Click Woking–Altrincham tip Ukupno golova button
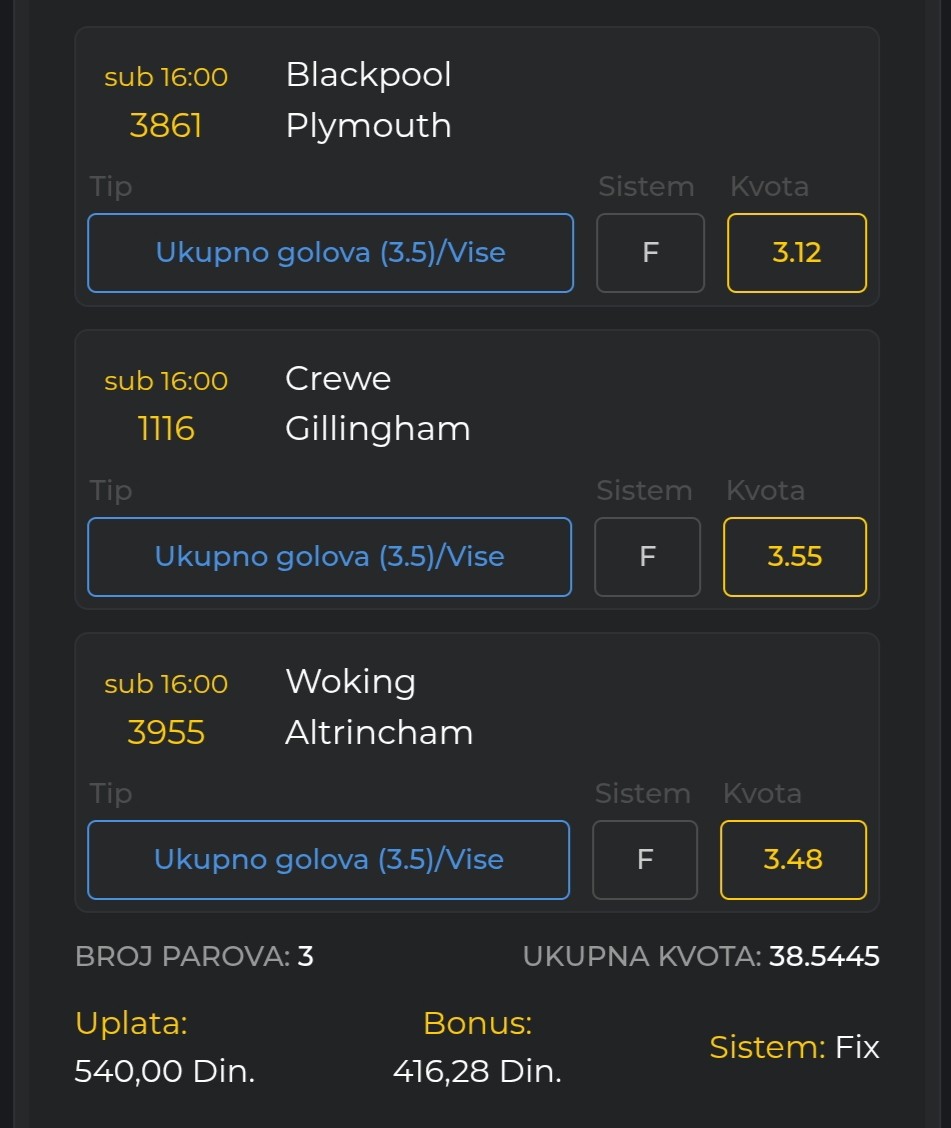 (x=328, y=860)
